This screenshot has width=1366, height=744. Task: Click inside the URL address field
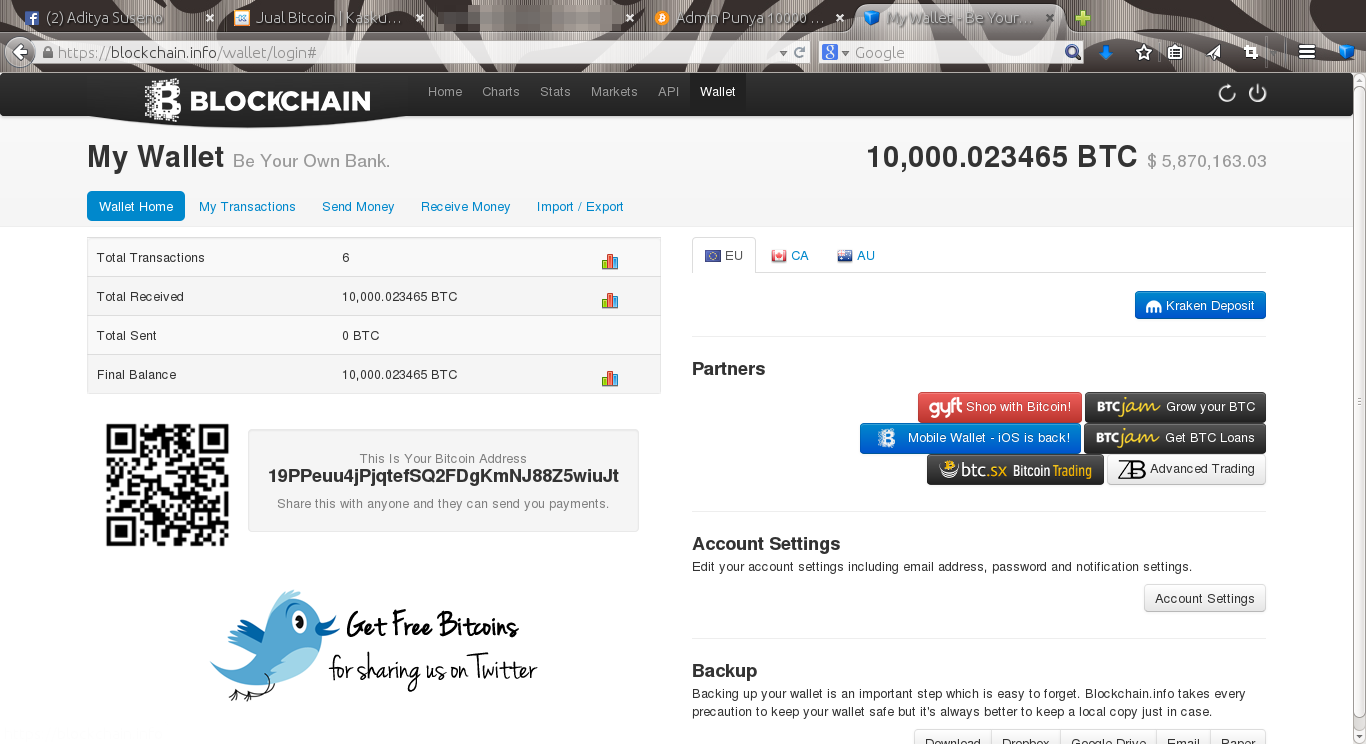[x=415, y=53]
